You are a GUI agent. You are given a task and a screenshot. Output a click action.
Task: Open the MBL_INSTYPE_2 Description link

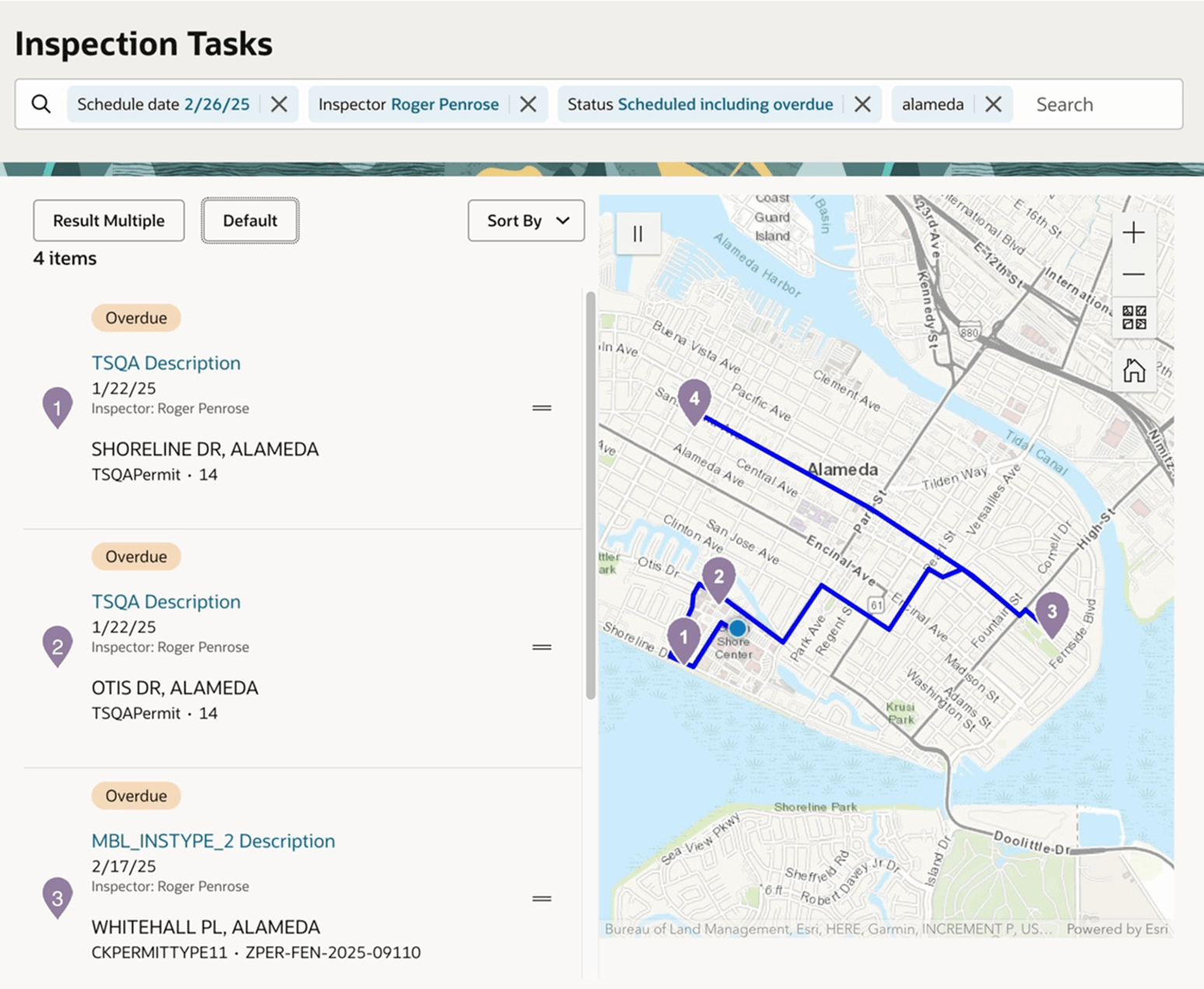(213, 840)
